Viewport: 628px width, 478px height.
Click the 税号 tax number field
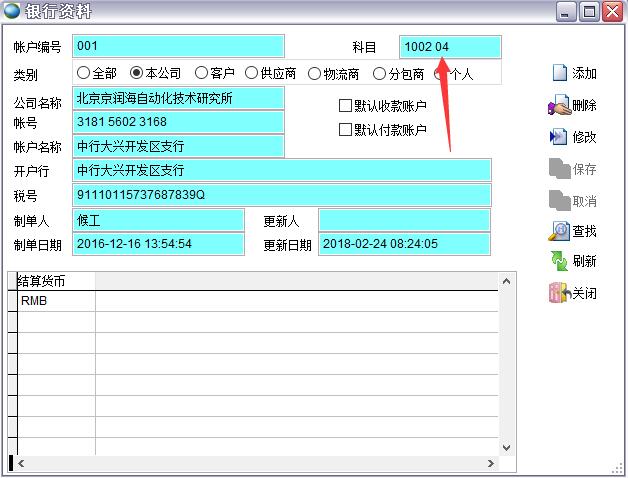[282, 194]
